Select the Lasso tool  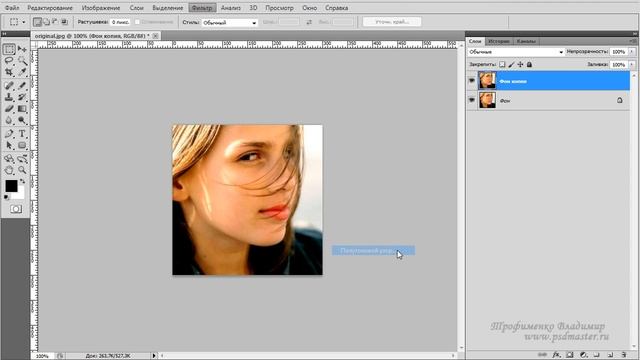[9, 61]
